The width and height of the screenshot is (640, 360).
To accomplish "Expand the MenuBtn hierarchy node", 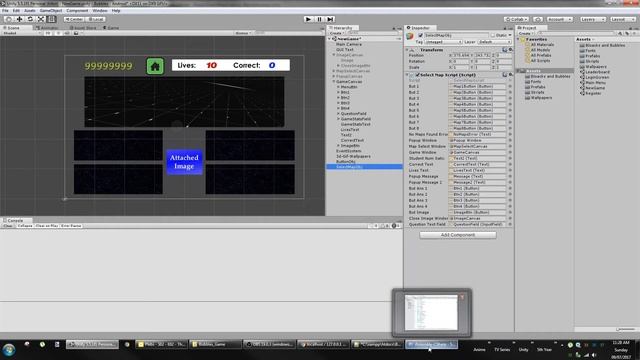I will [x=338, y=87].
